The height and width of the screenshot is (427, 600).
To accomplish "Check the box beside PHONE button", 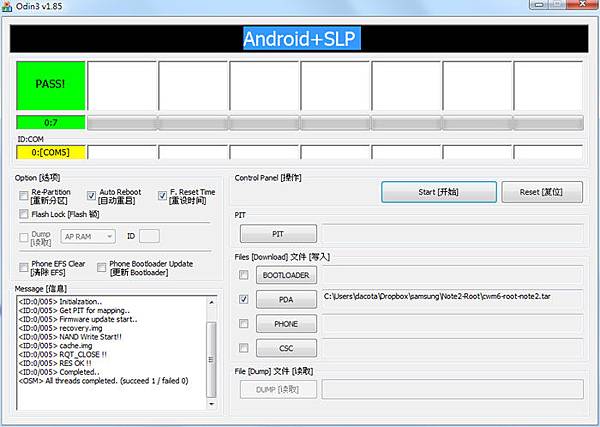I will pyautogui.click(x=243, y=324).
